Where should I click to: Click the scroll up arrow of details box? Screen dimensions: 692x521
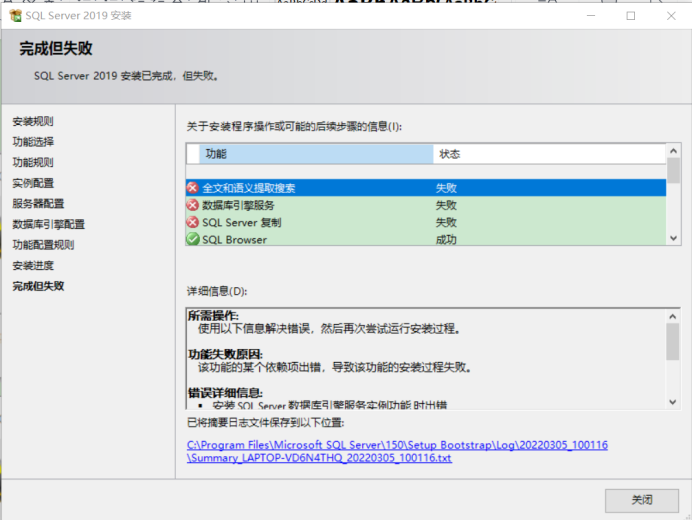[673, 316]
